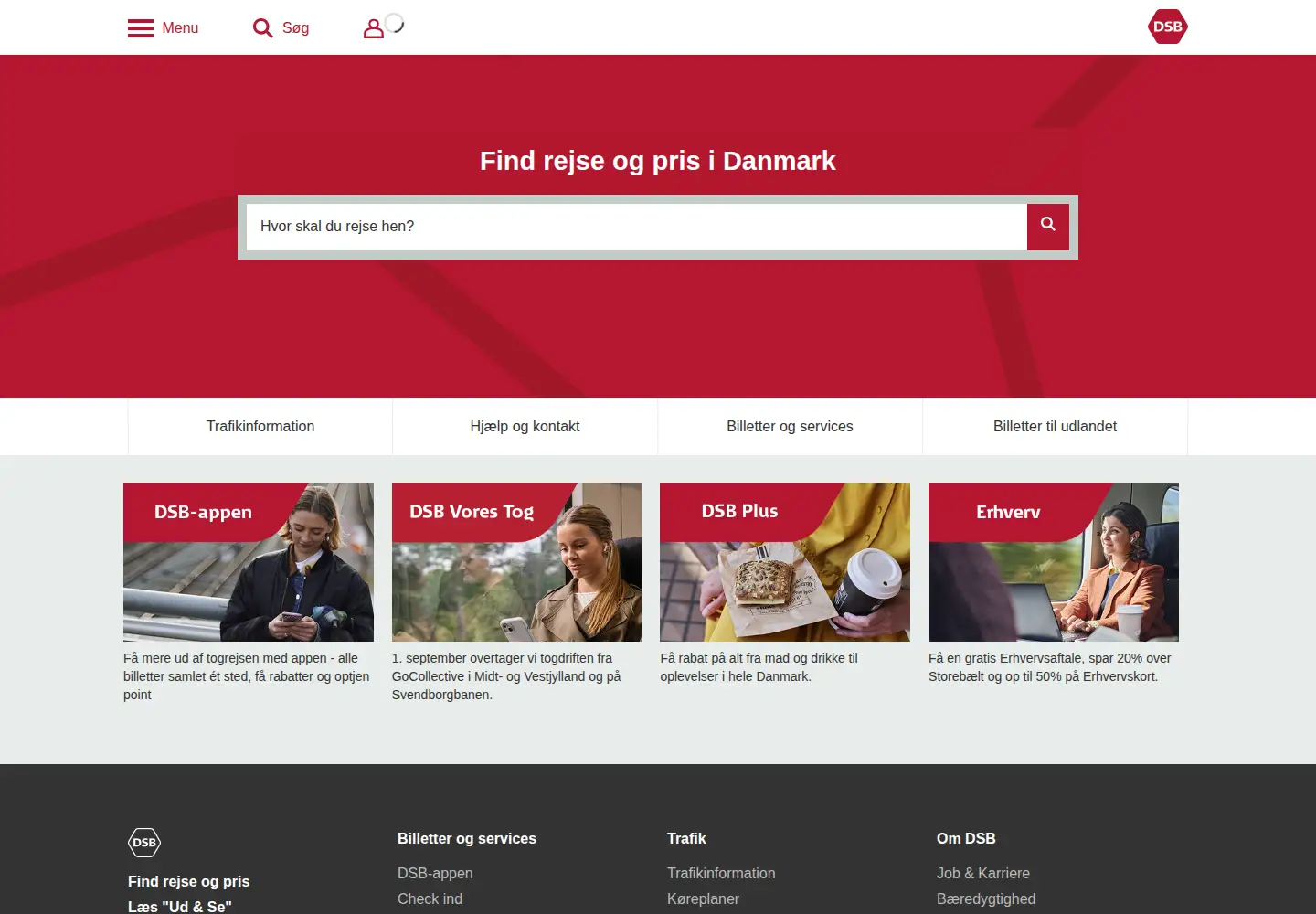Click the footer Check ind link
1316x914 pixels.
pyautogui.click(x=430, y=898)
